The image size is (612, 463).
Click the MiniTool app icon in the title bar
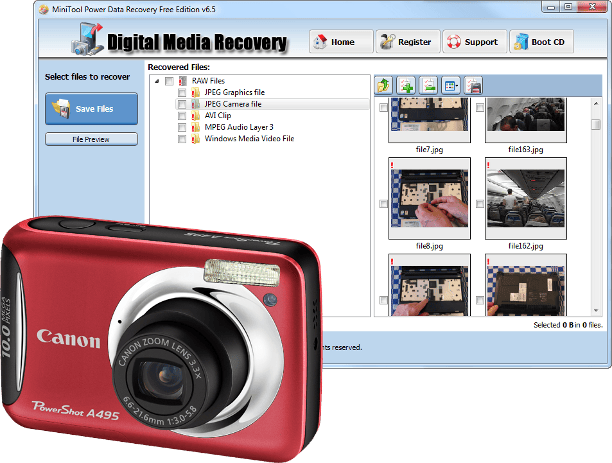click(x=44, y=9)
